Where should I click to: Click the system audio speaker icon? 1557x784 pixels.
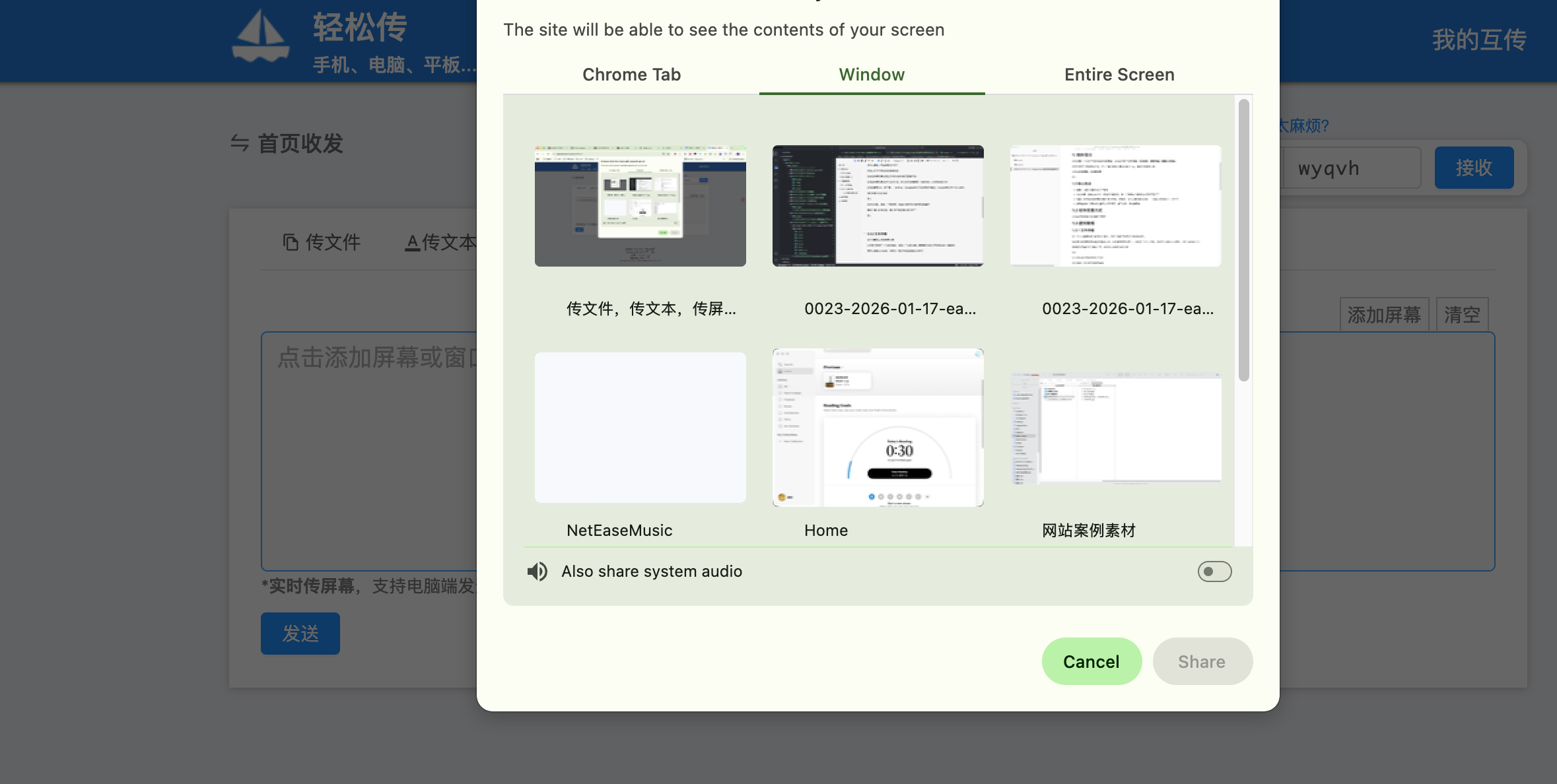[x=537, y=572]
